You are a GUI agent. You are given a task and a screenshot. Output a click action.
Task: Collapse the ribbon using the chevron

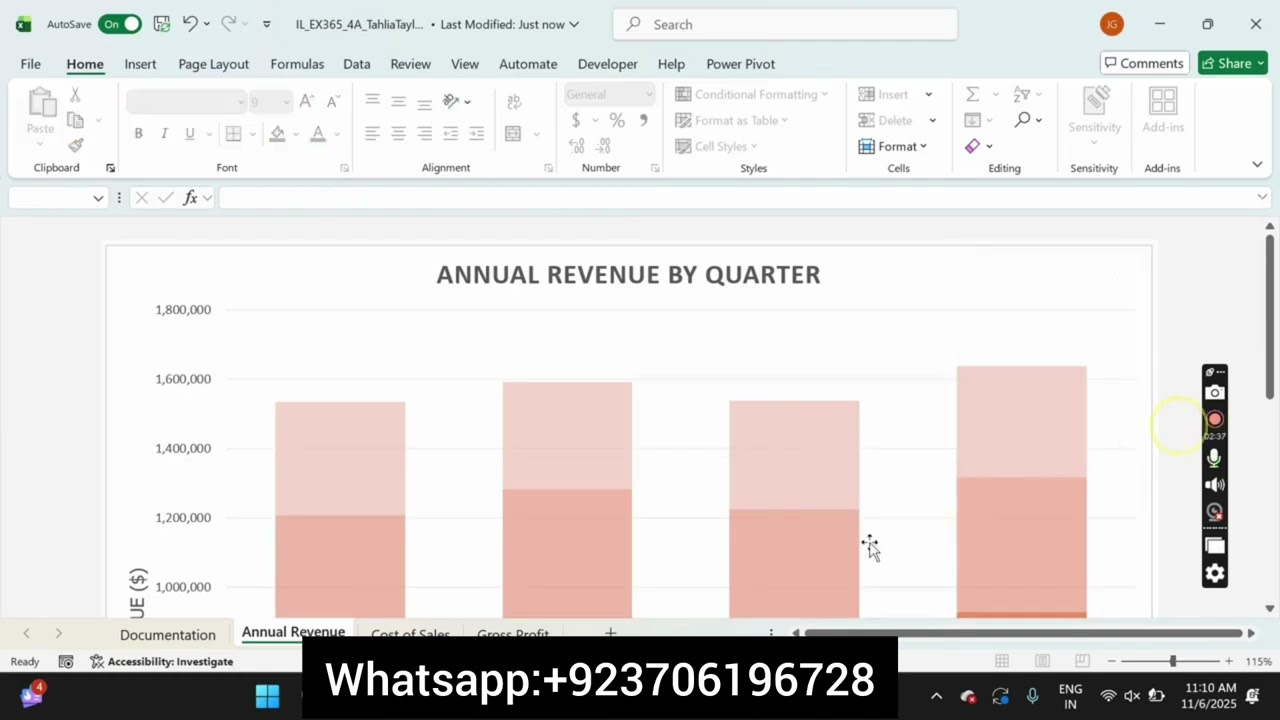[x=1257, y=164]
